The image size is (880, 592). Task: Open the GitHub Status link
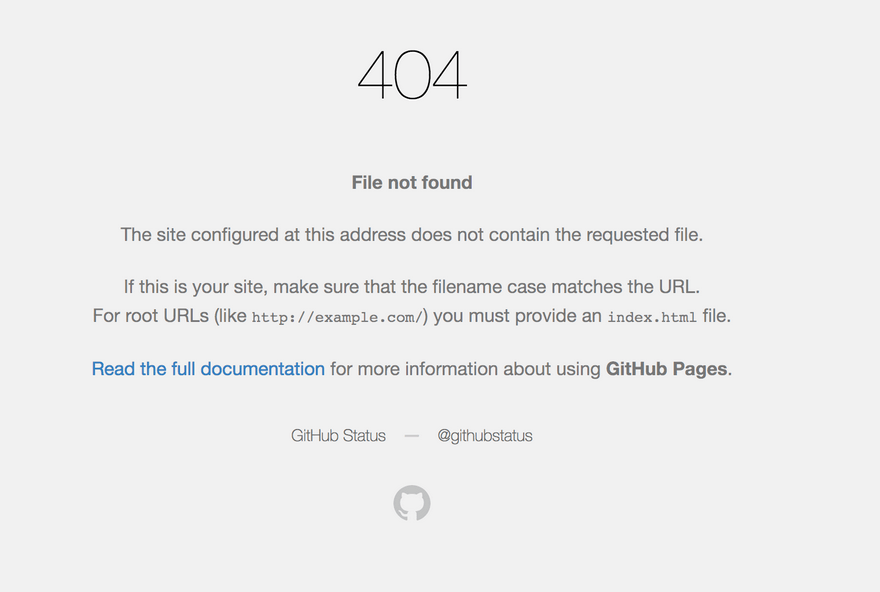pyautogui.click(x=338, y=435)
